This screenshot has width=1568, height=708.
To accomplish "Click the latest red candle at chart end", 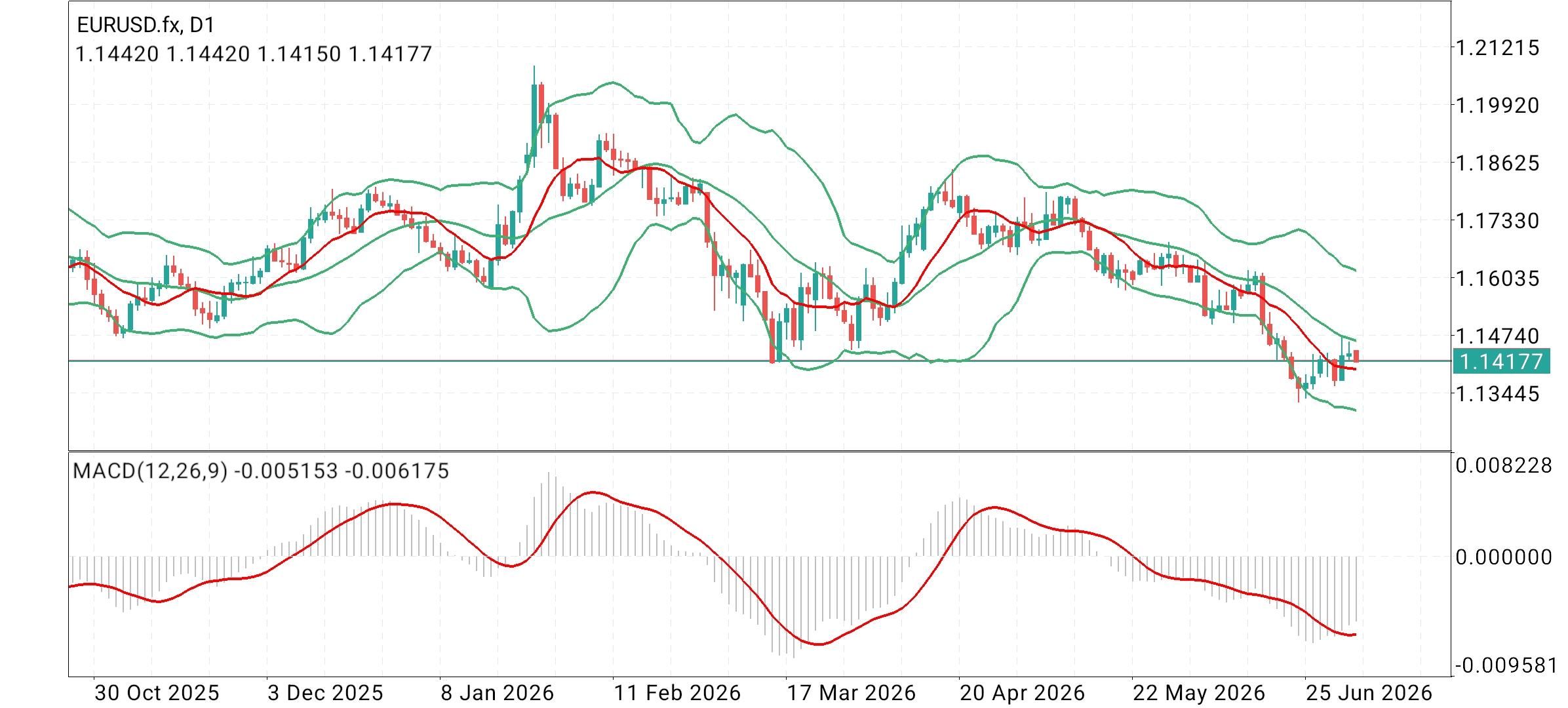I will point(1356,356).
